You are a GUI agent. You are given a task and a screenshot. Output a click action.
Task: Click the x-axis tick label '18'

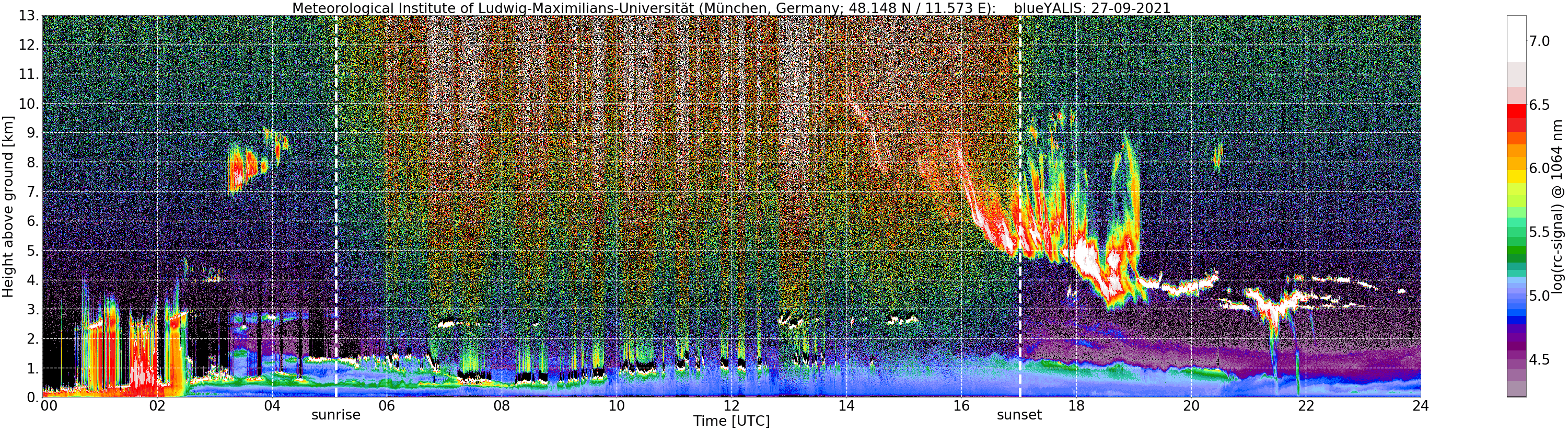pos(1076,406)
